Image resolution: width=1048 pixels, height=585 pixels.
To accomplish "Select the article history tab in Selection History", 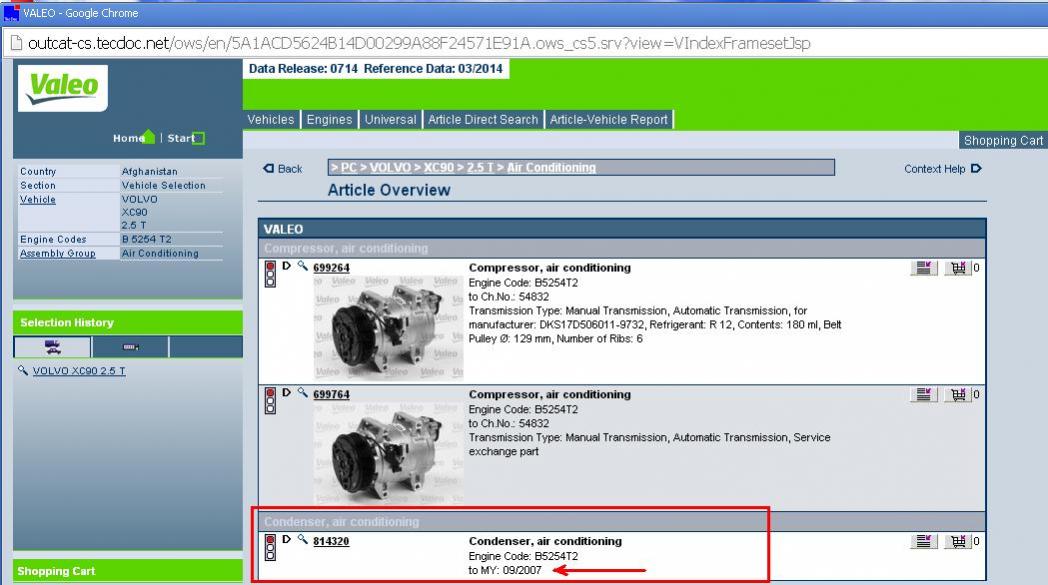I will pyautogui.click(x=130, y=347).
